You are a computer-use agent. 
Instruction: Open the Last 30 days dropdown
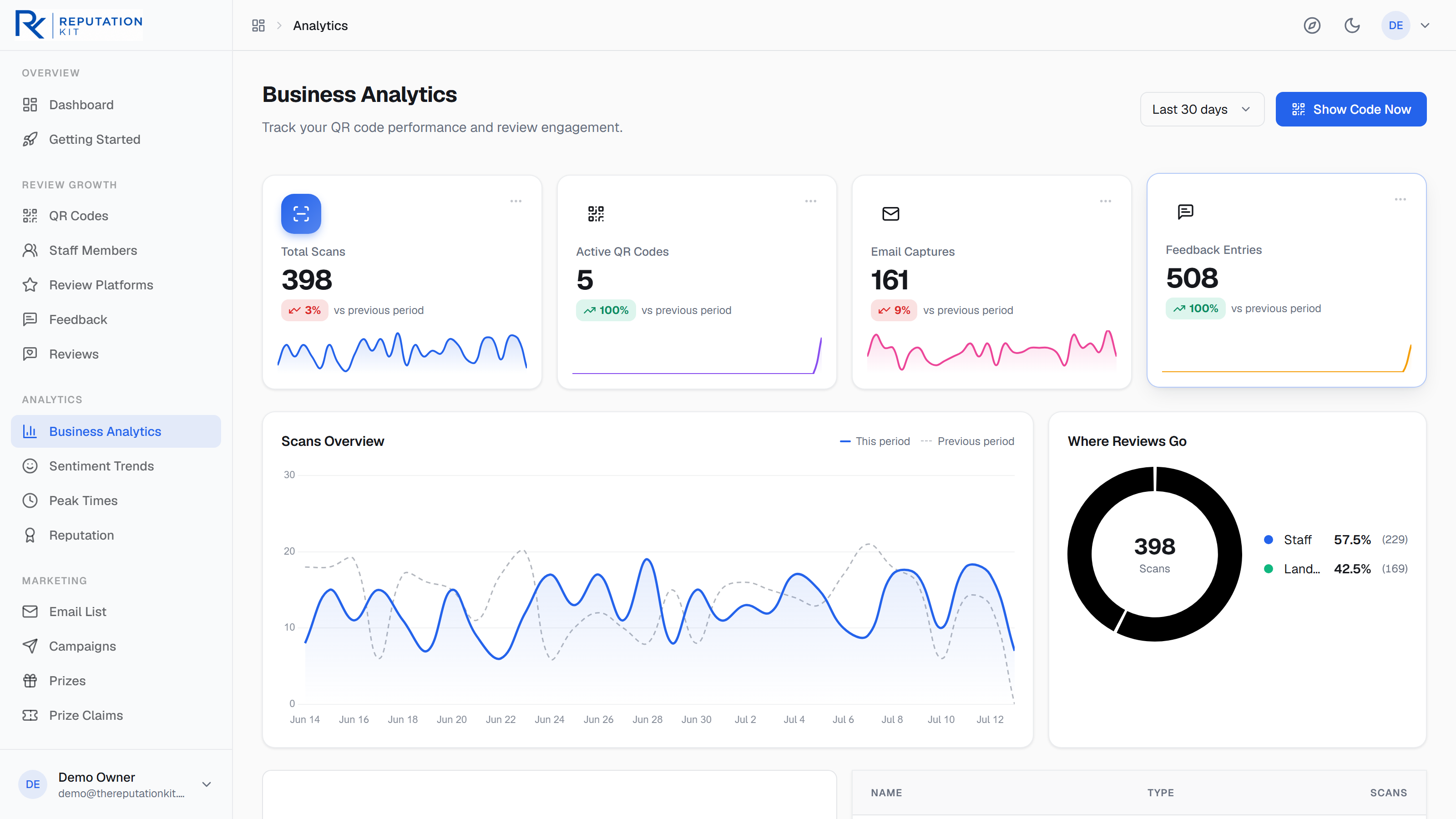coord(1202,109)
